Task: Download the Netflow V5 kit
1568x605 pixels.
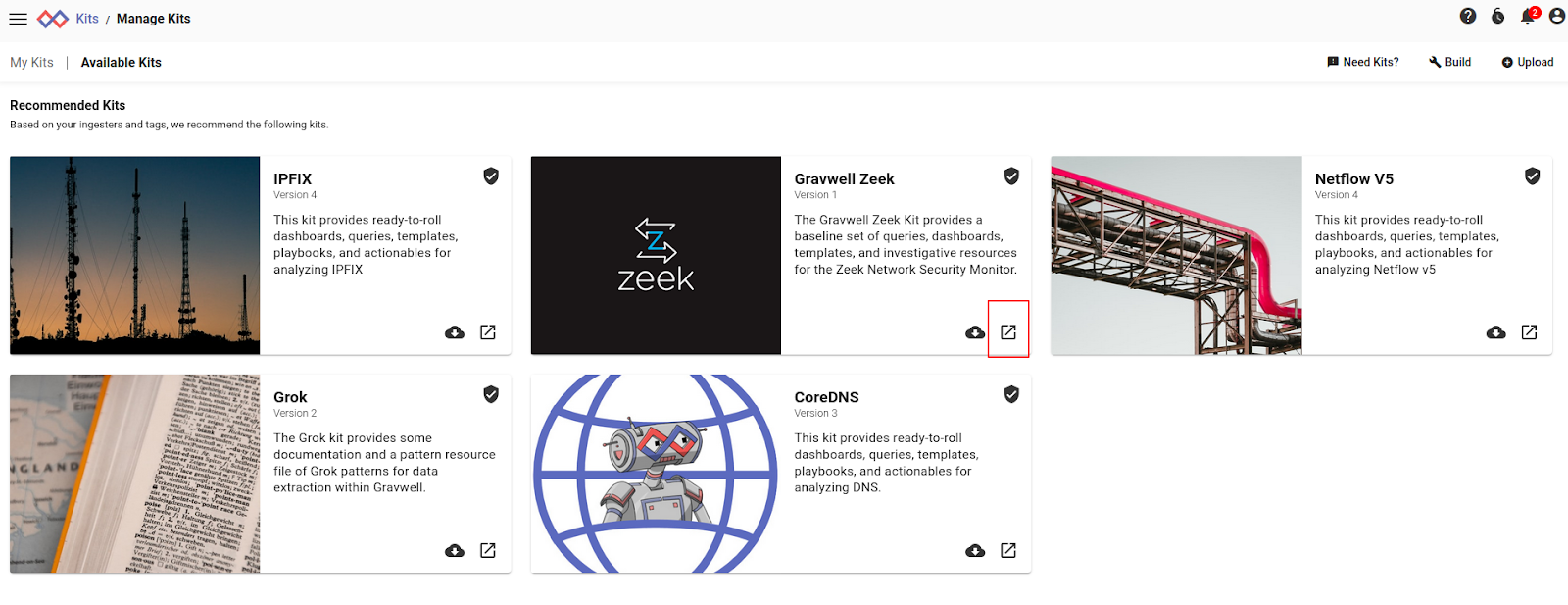Action: click(x=1495, y=332)
